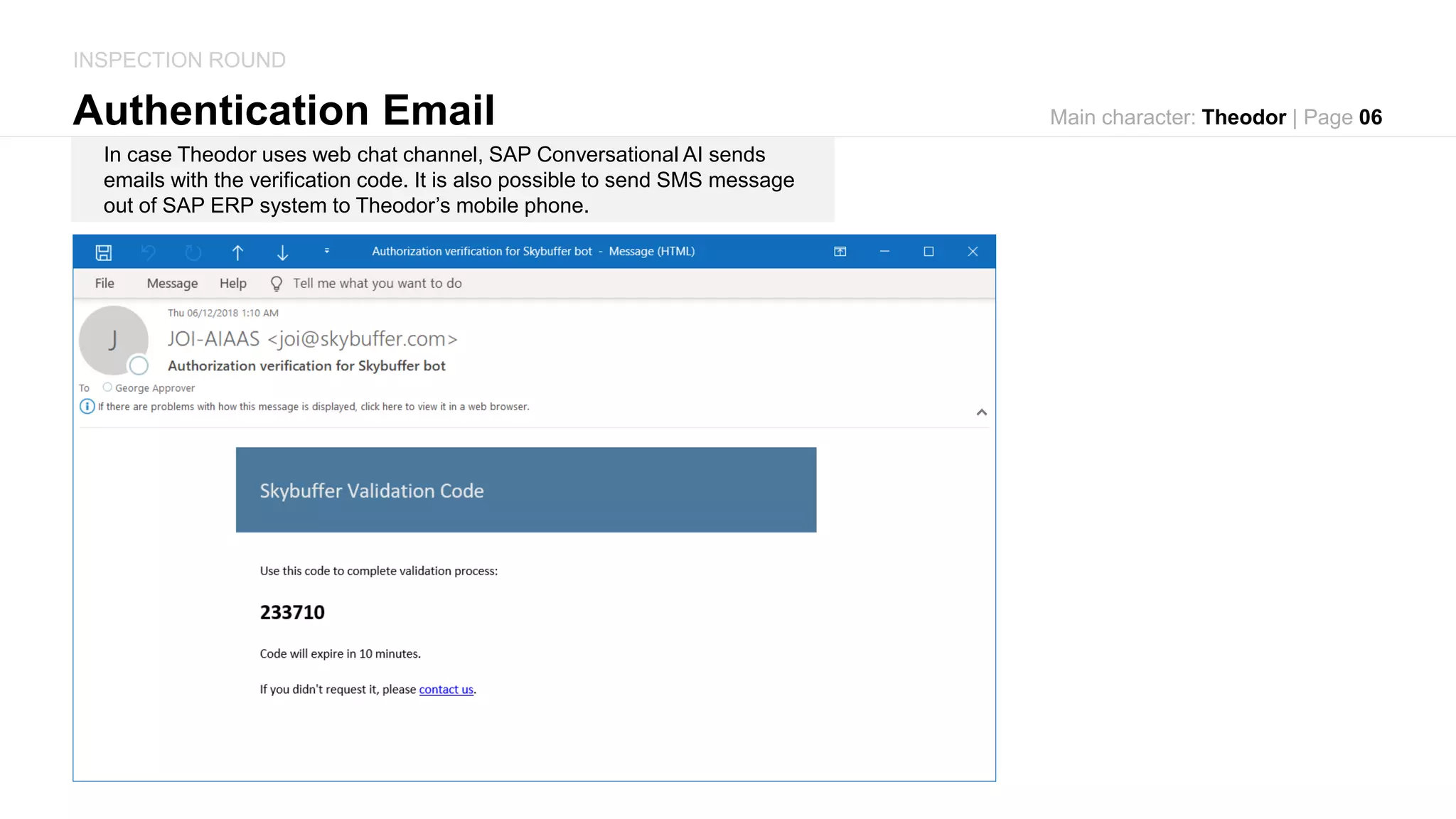Image resolution: width=1456 pixels, height=819 pixels.
Task: Click the sender presence status circle
Action: coord(139,365)
